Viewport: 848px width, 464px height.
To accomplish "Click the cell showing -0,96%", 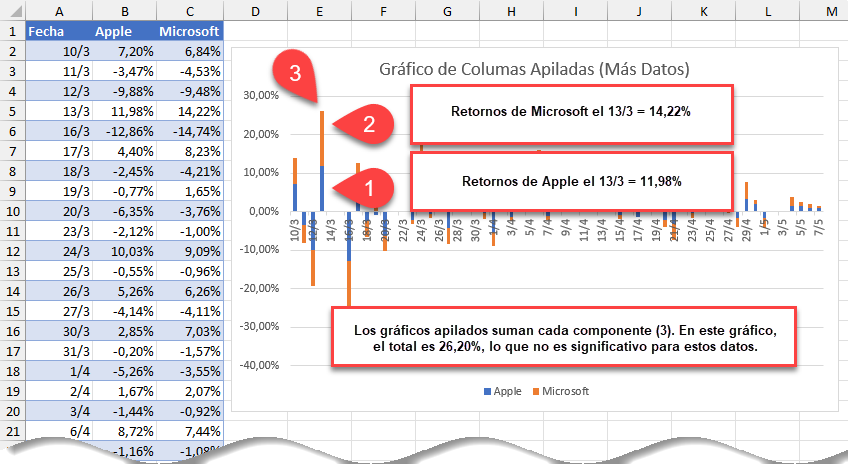I will pyautogui.click(x=190, y=271).
